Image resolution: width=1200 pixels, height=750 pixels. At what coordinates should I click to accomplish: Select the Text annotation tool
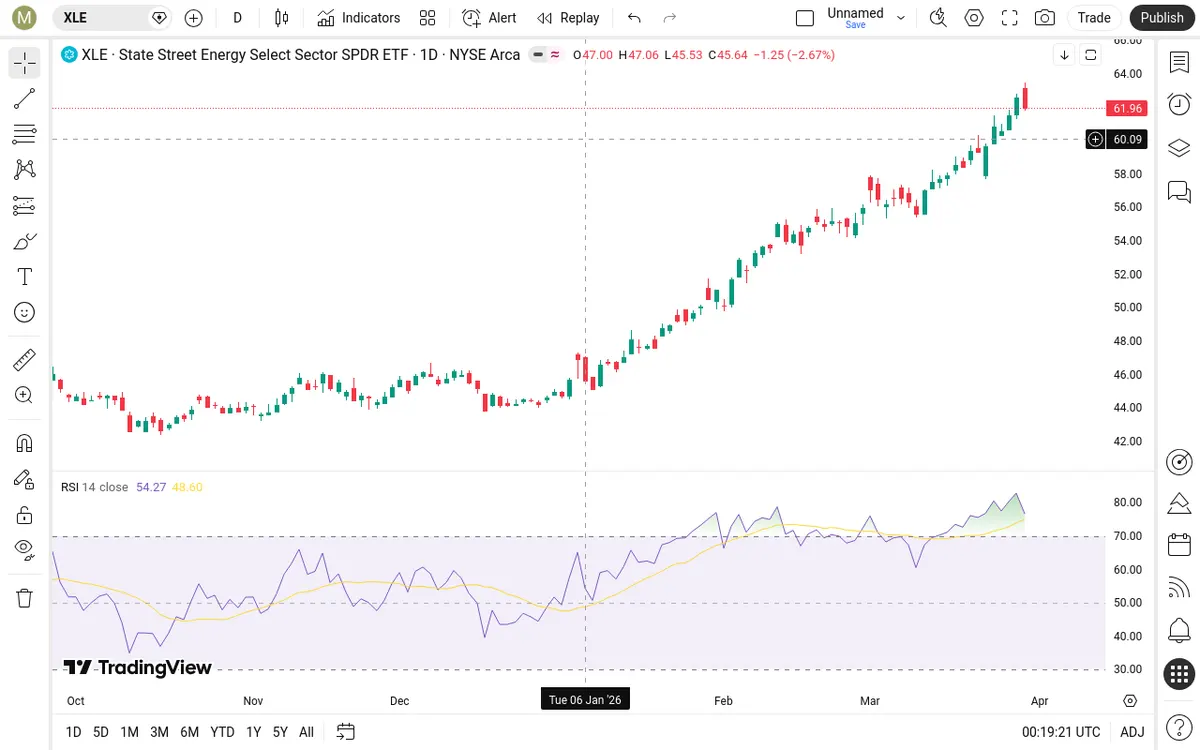(25, 277)
